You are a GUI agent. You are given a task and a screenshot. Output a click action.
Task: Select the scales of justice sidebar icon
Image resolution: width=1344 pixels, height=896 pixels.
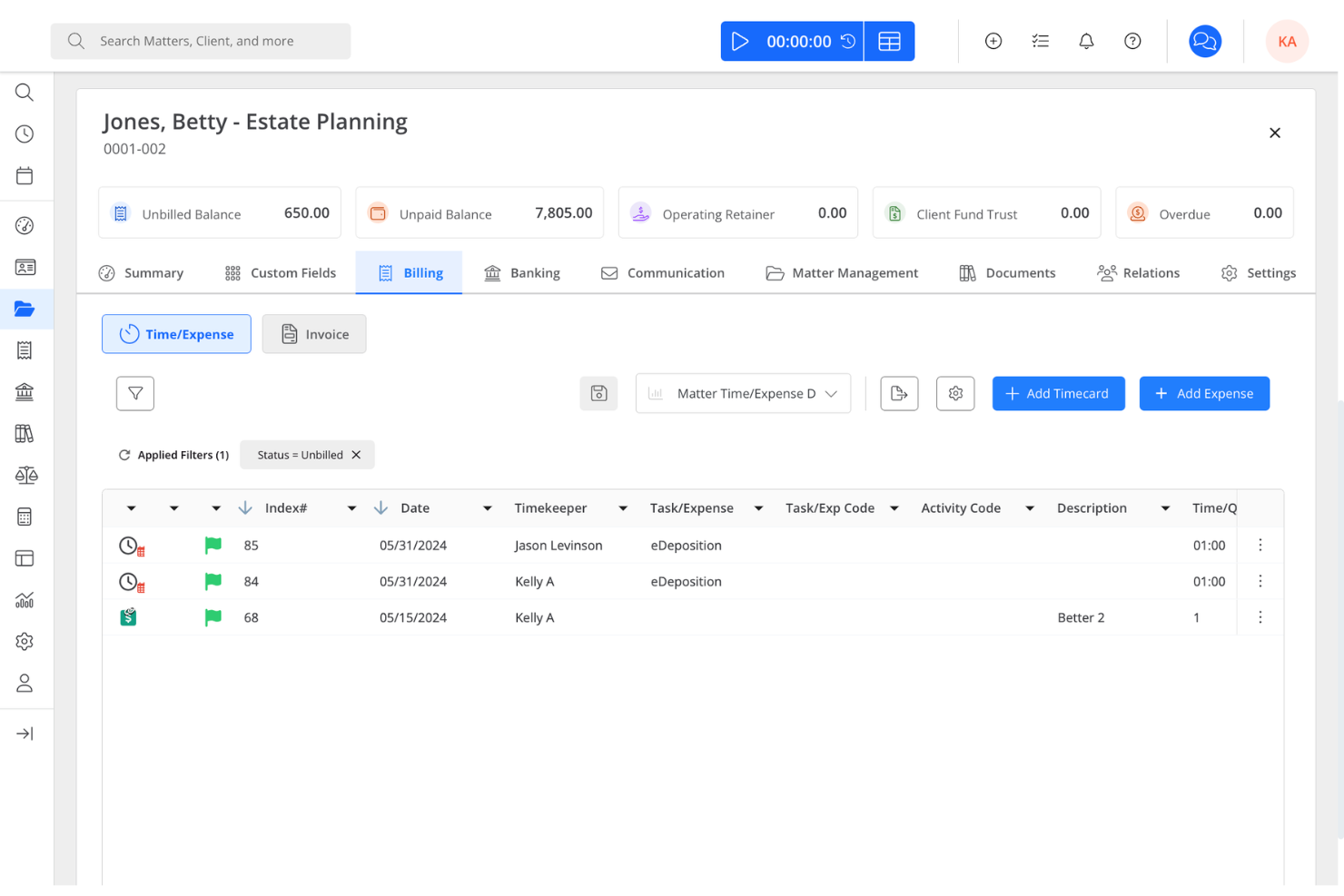pyautogui.click(x=25, y=475)
